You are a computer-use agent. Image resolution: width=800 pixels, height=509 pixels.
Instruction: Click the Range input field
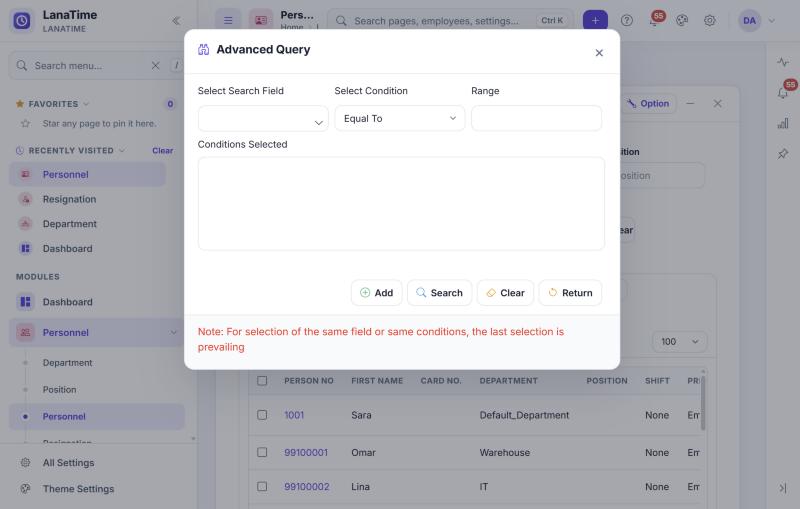pos(536,118)
